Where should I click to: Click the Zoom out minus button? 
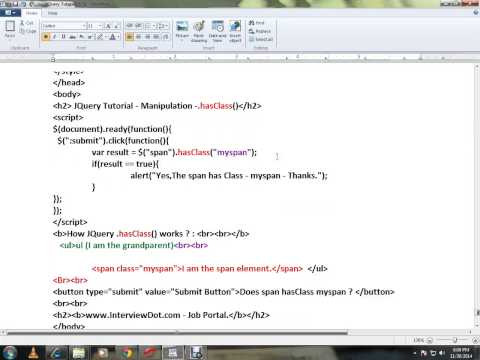tap(430, 340)
